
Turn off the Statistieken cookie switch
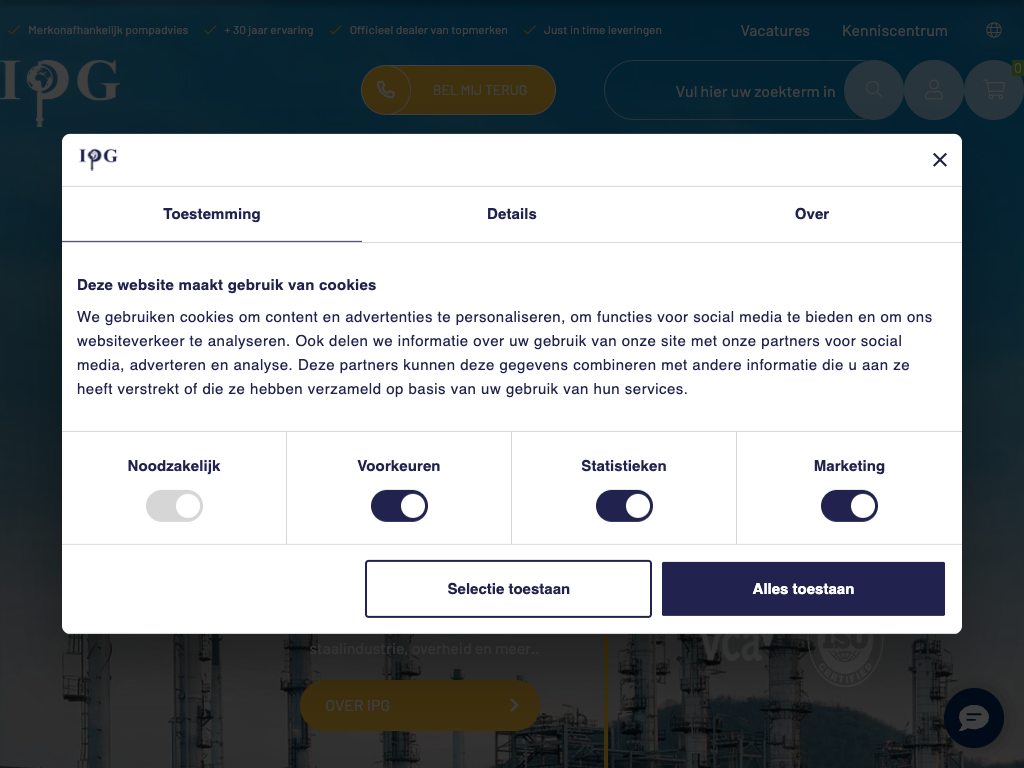[624, 506]
